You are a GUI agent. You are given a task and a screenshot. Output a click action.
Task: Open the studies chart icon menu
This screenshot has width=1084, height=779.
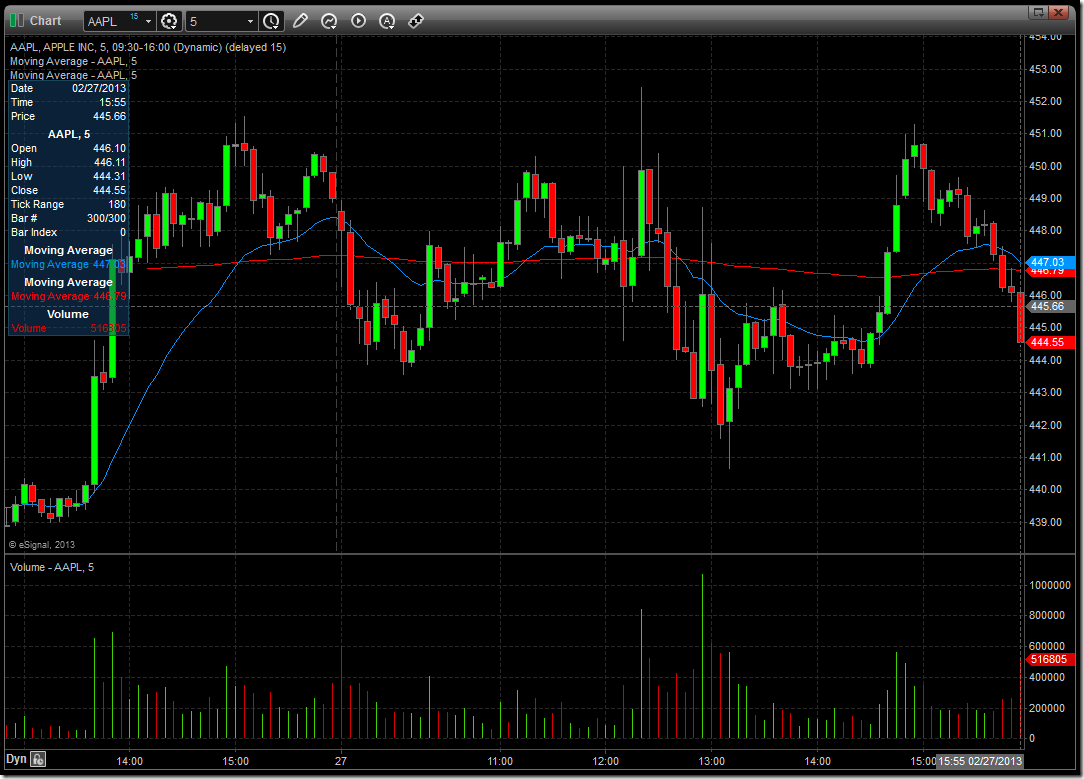[x=329, y=21]
